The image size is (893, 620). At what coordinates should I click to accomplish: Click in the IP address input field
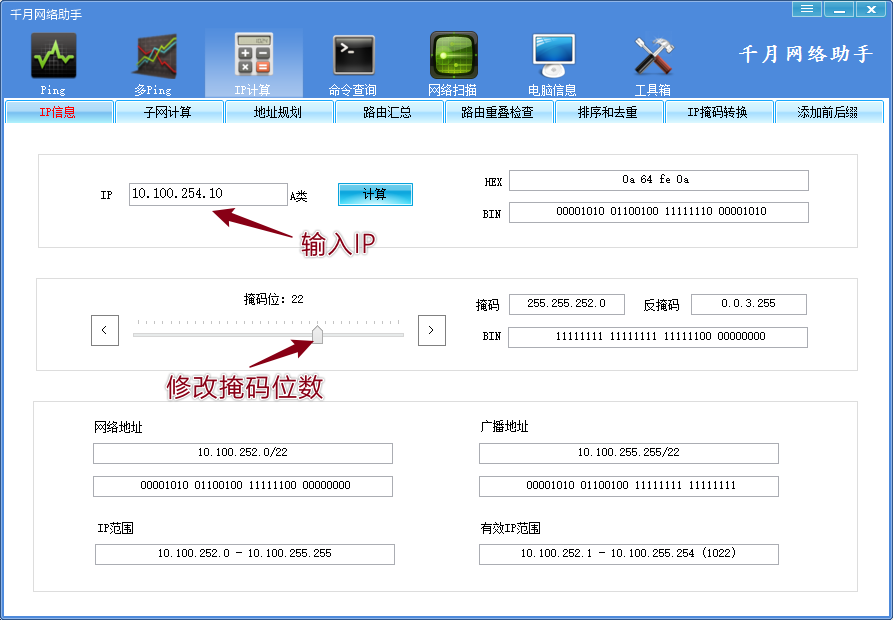208,194
